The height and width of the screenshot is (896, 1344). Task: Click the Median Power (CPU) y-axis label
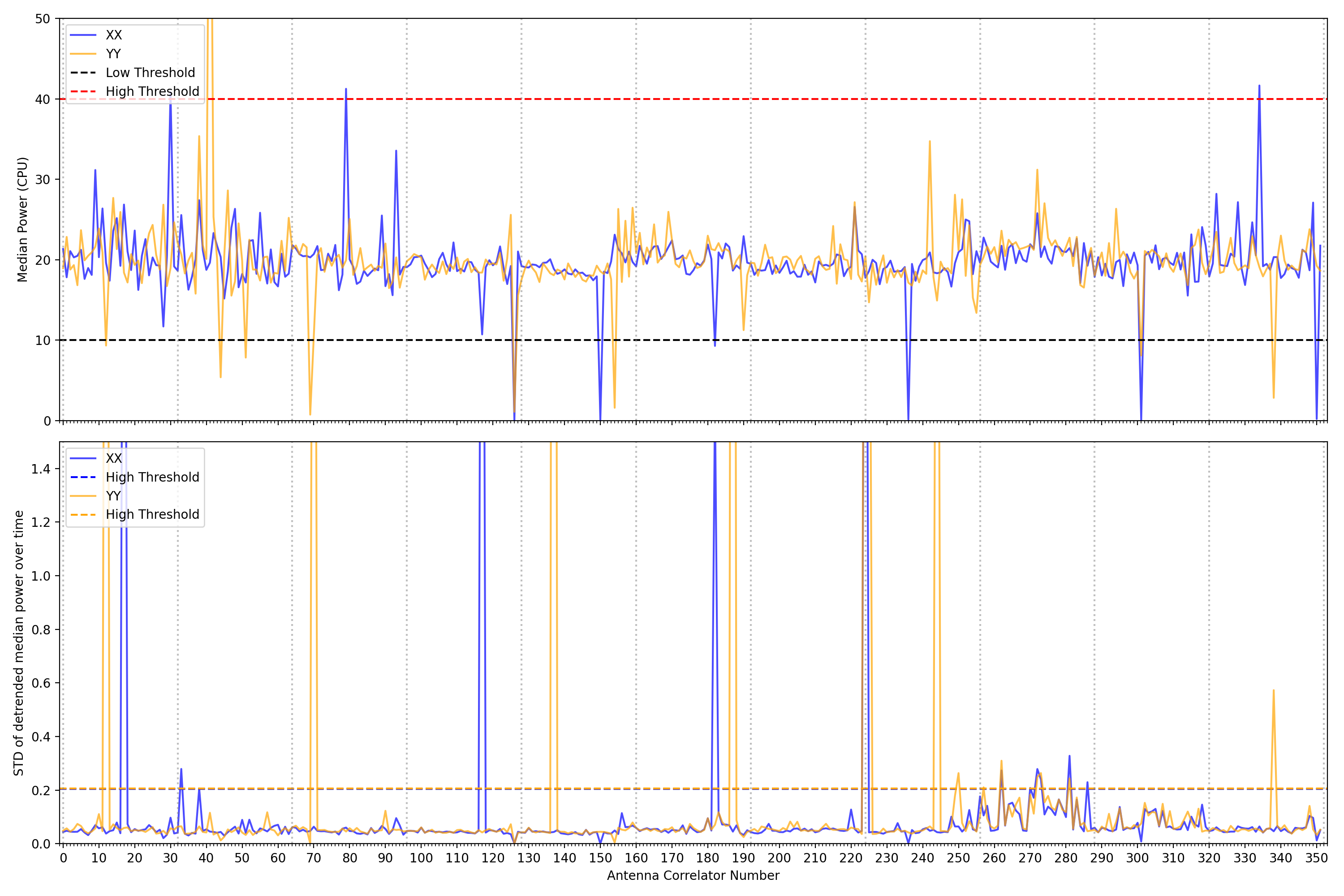pyautogui.click(x=22, y=220)
